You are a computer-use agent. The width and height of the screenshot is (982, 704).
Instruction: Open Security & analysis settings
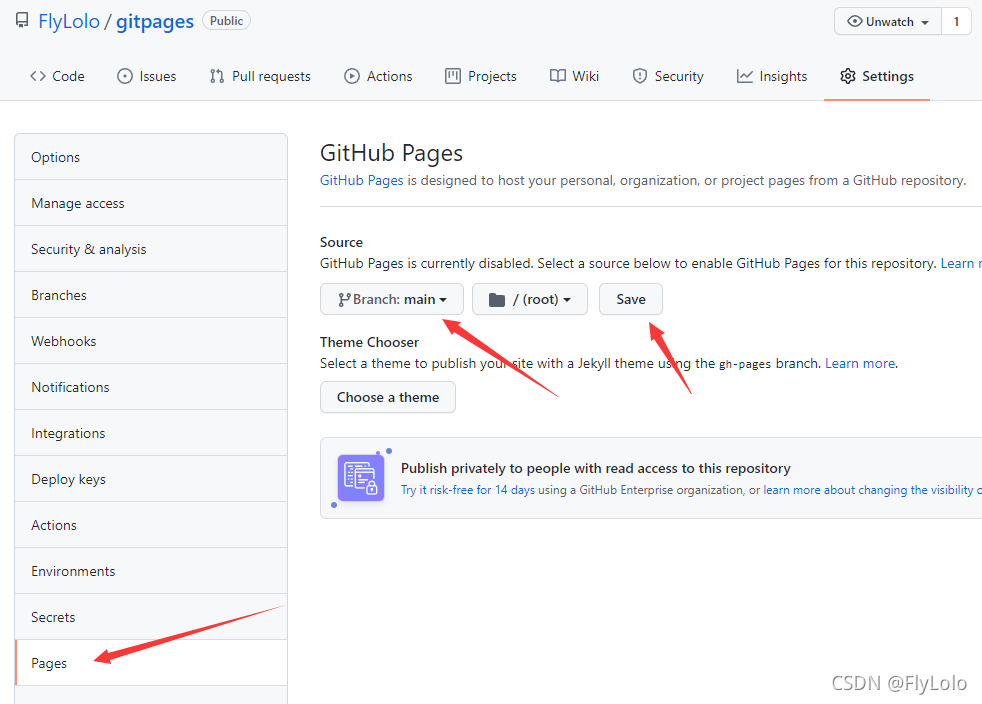[151, 249]
